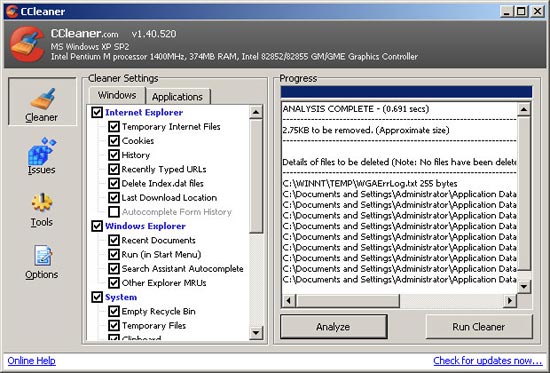550x373 pixels.
Task: Click the Internet Explorer group label
Action: (x=144, y=112)
